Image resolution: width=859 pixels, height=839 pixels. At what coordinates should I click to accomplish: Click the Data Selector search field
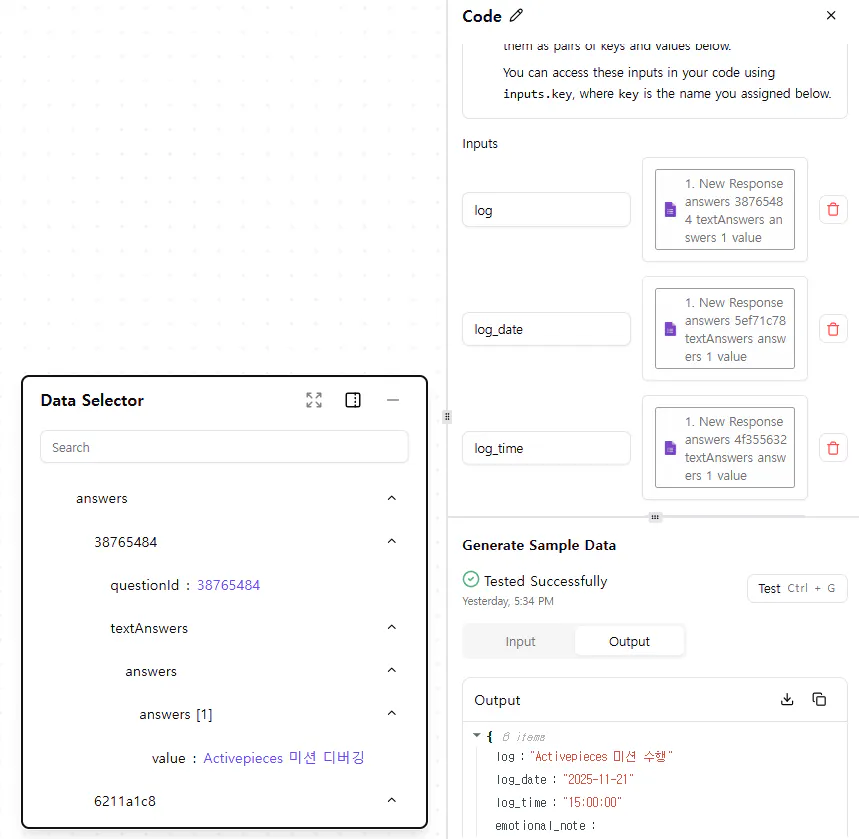(224, 447)
